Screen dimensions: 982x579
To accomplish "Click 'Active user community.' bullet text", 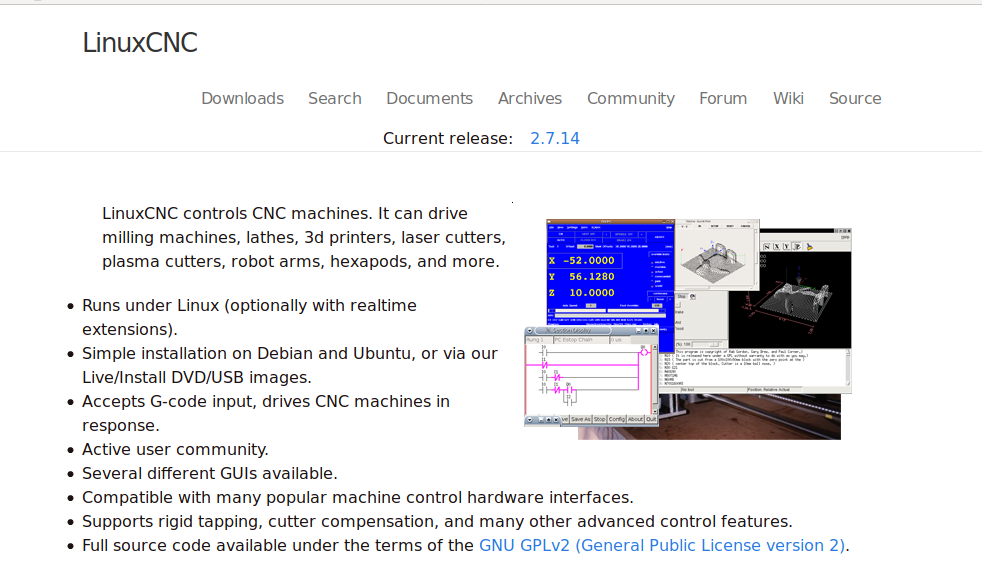I will (x=175, y=449).
